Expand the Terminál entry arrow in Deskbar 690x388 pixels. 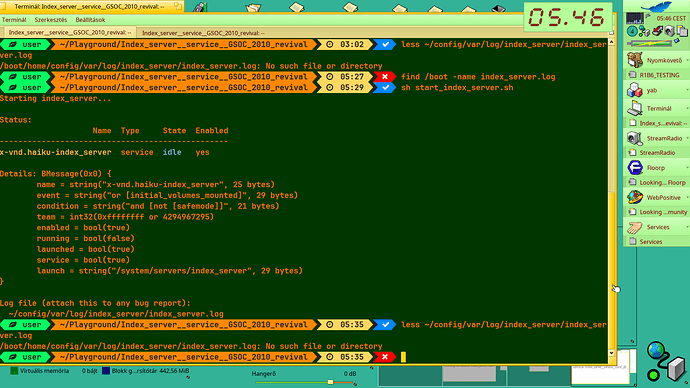(x=687, y=108)
